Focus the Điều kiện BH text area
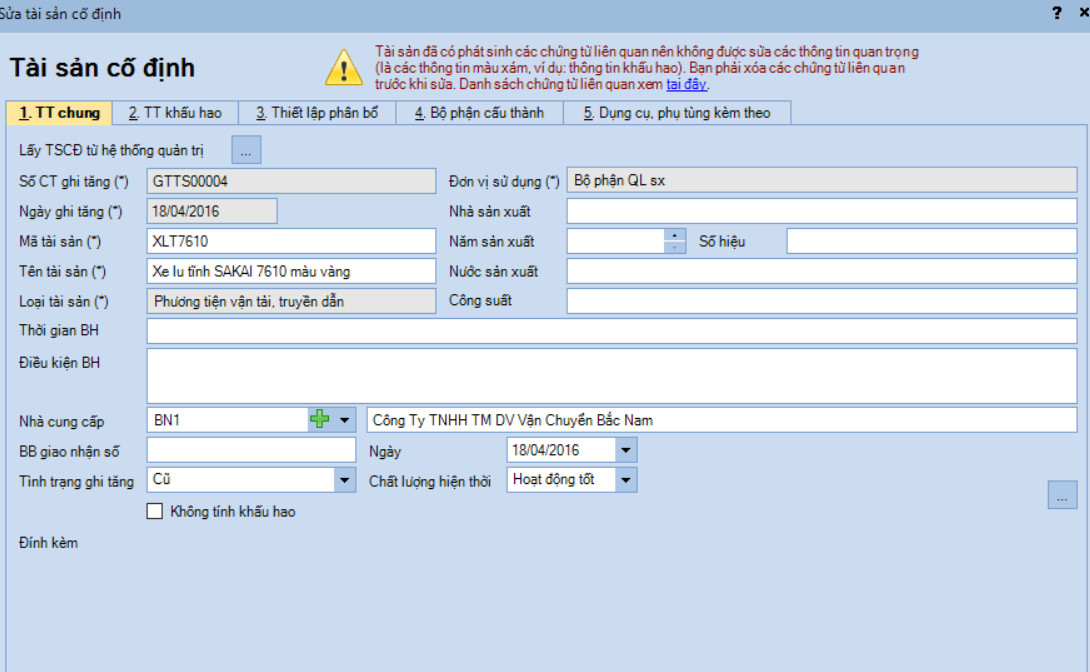 coord(612,376)
